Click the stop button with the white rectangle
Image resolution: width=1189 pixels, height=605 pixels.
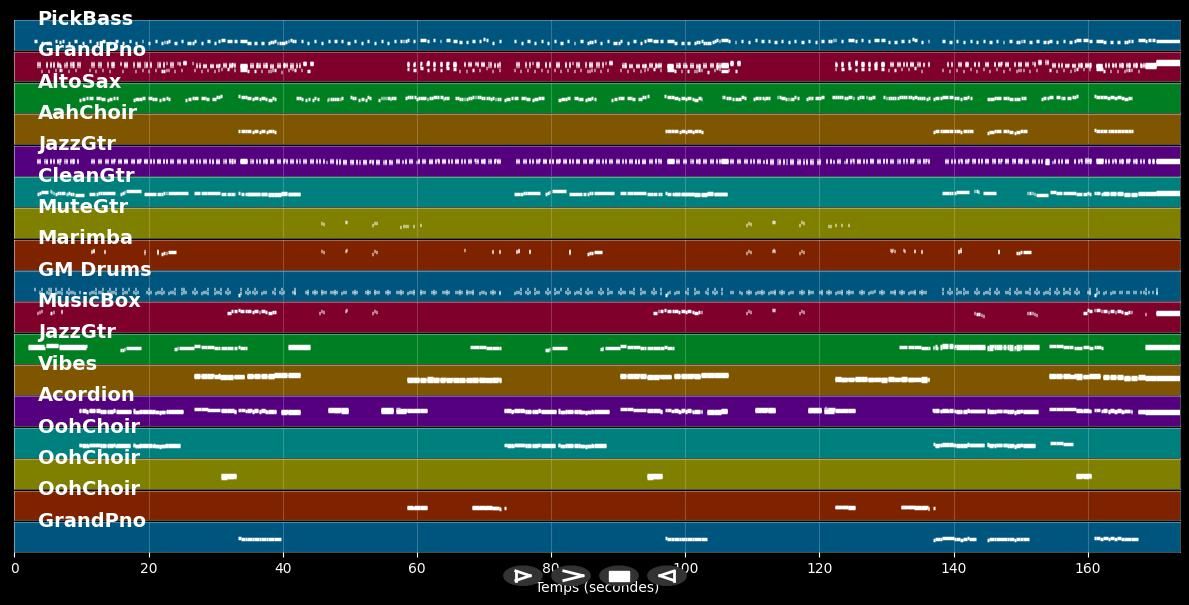(x=619, y=576)
